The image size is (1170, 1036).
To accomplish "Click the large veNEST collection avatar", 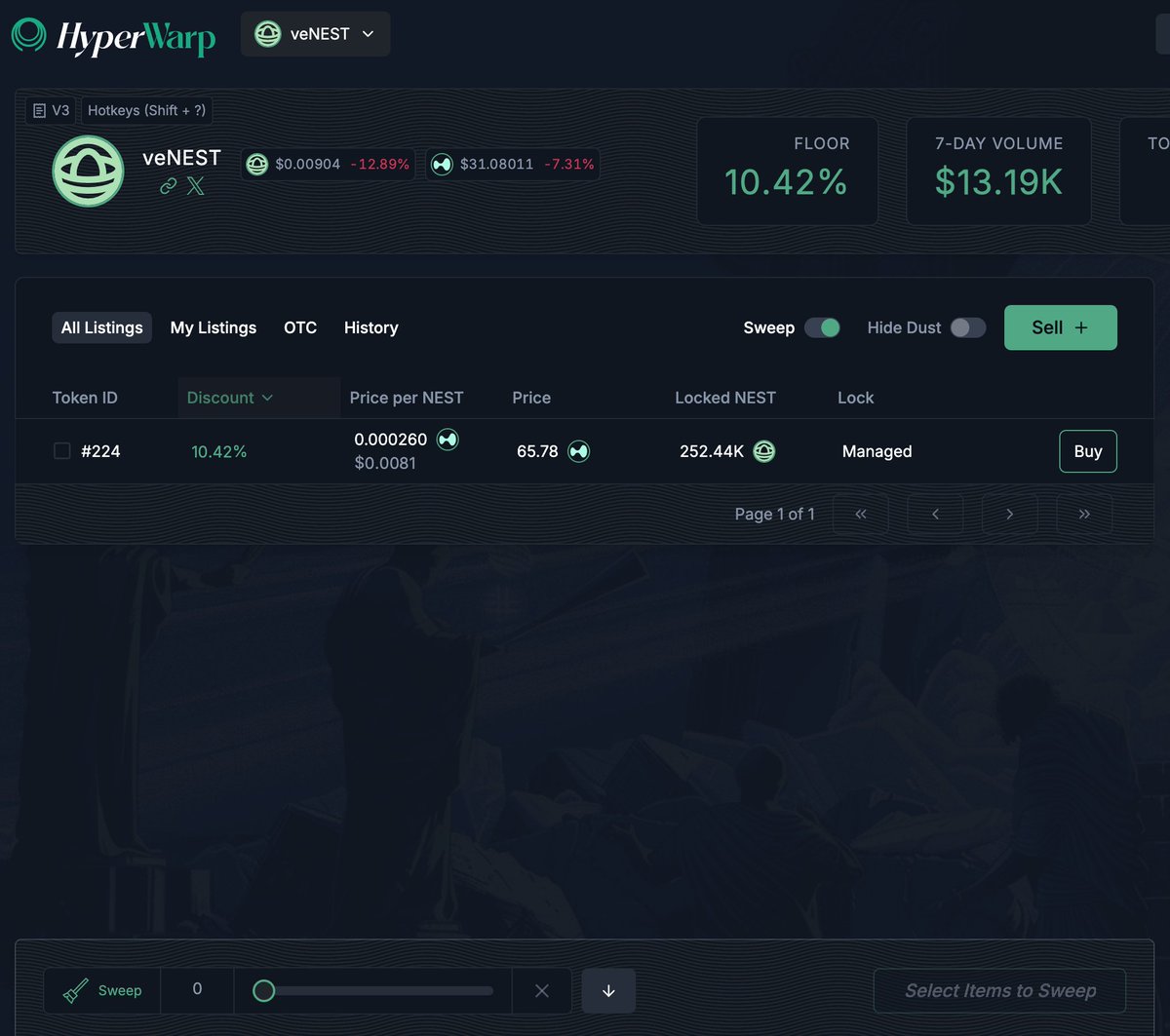I will click(88, 172).
